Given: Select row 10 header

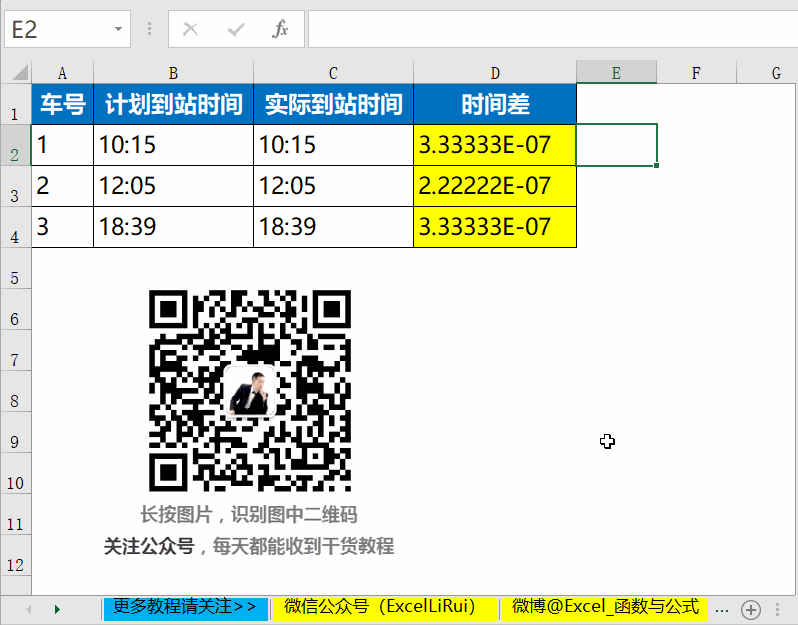Looking at the screenshot, I should pos(15,474).
